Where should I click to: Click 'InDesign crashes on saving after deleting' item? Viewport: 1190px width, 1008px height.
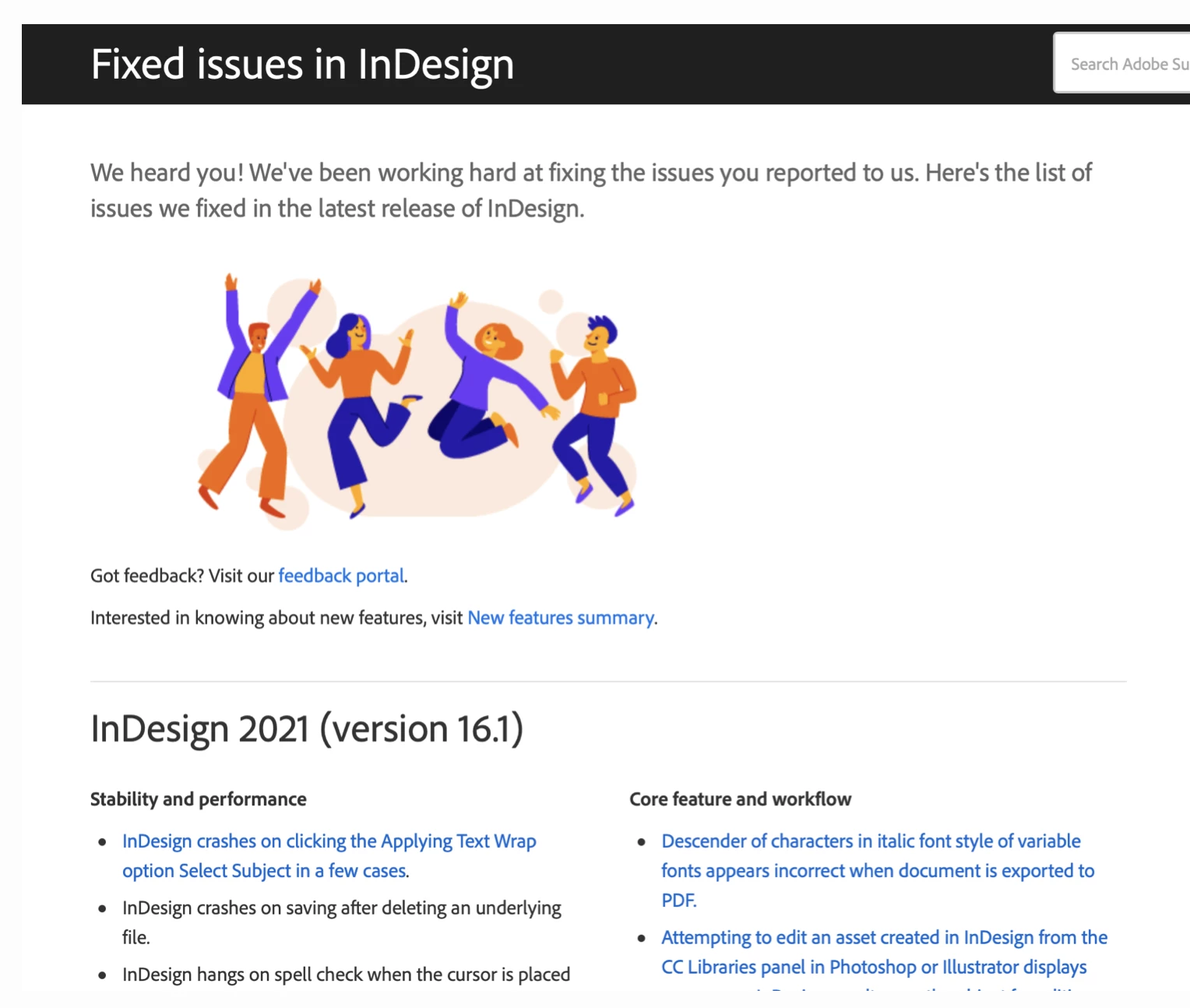[342, 922]
